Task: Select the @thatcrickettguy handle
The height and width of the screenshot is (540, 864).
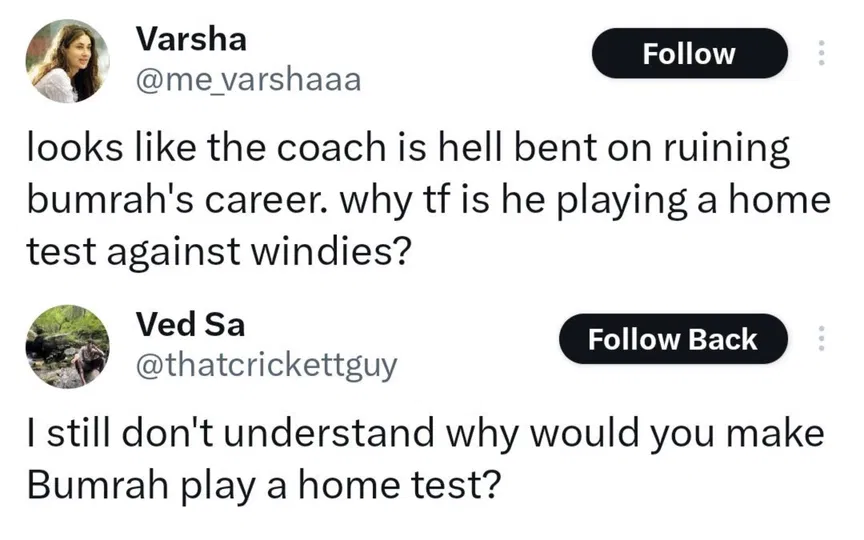Action: coord(266,366)
